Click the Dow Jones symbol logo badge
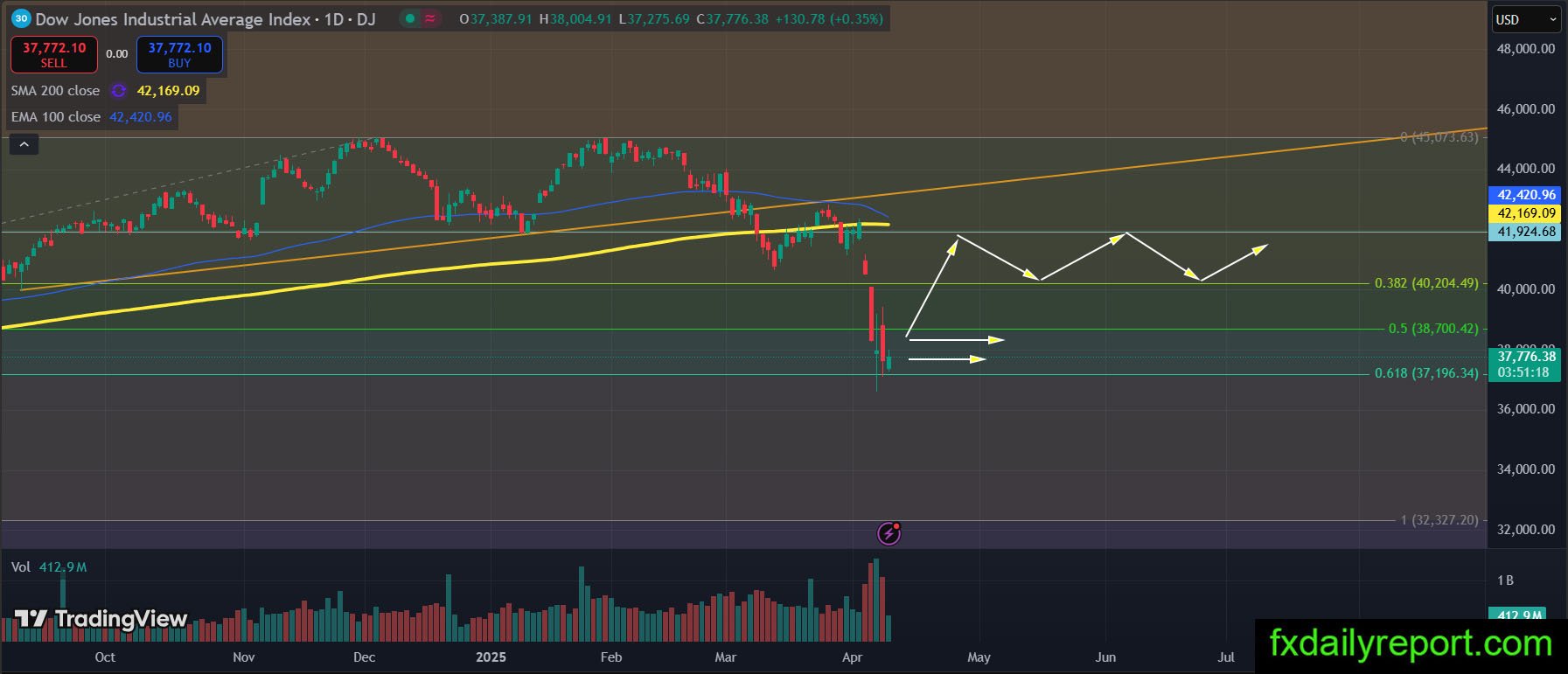The width and height of the screenshot is (1568, 674). pyautogui.click(x=21, y=18)
